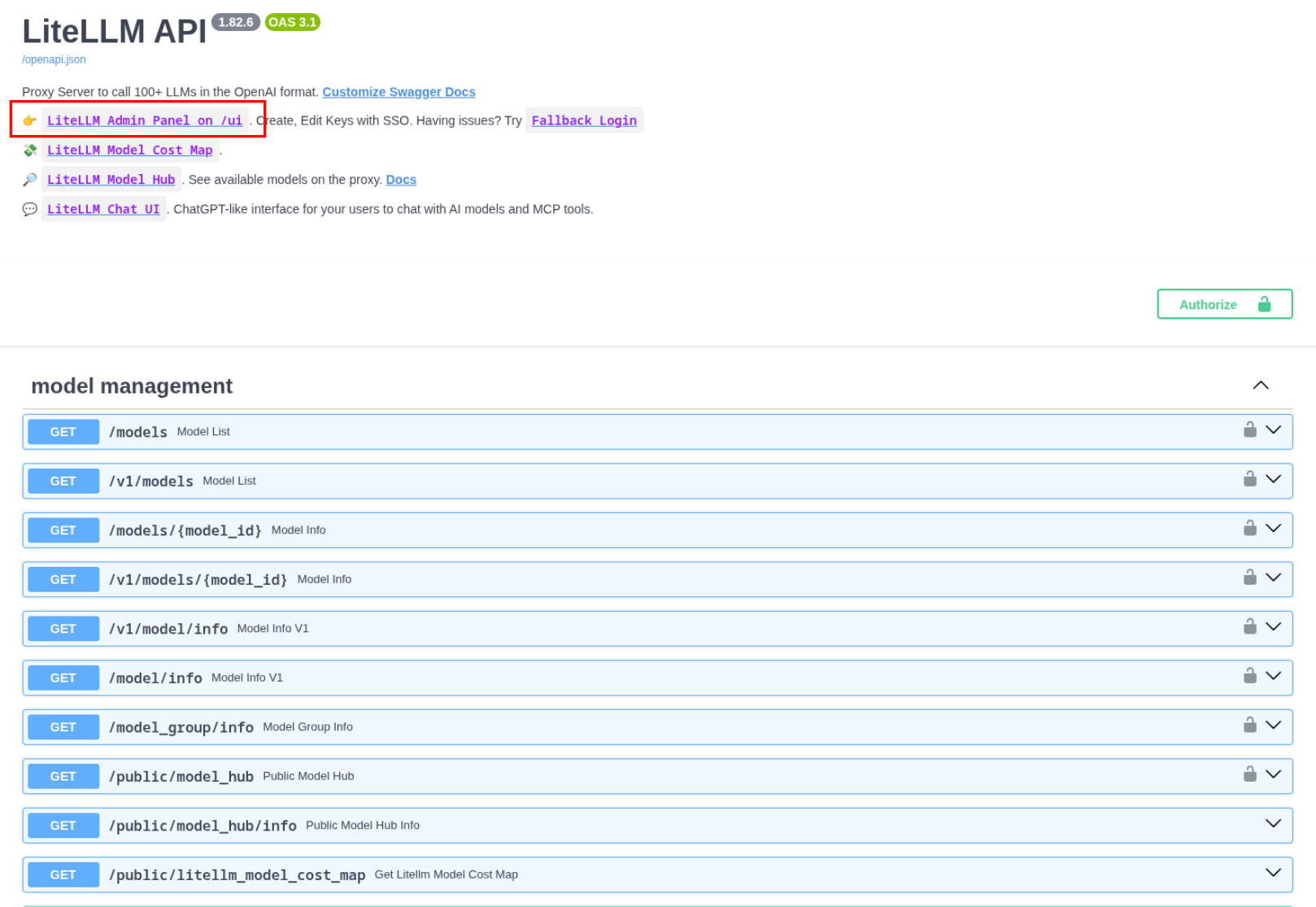Click the lock icon on the /models row
1316x907 pixels.
pos(1250,430)
